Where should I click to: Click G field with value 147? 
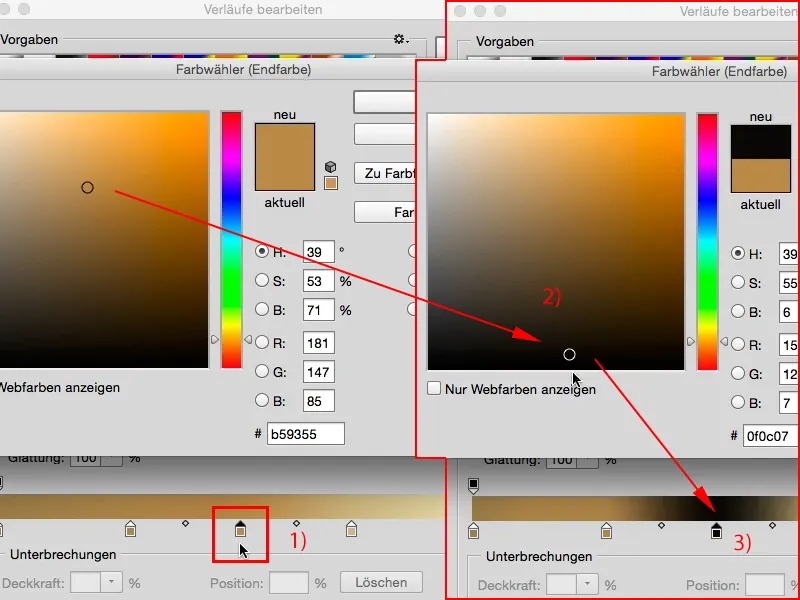319,372
